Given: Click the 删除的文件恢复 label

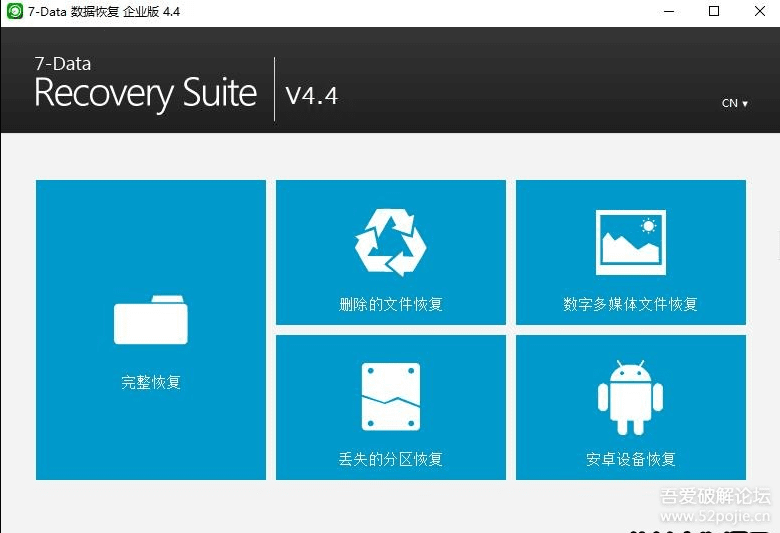Looking at the screenshot, I should pyautogui.click(x=390, y=304).
